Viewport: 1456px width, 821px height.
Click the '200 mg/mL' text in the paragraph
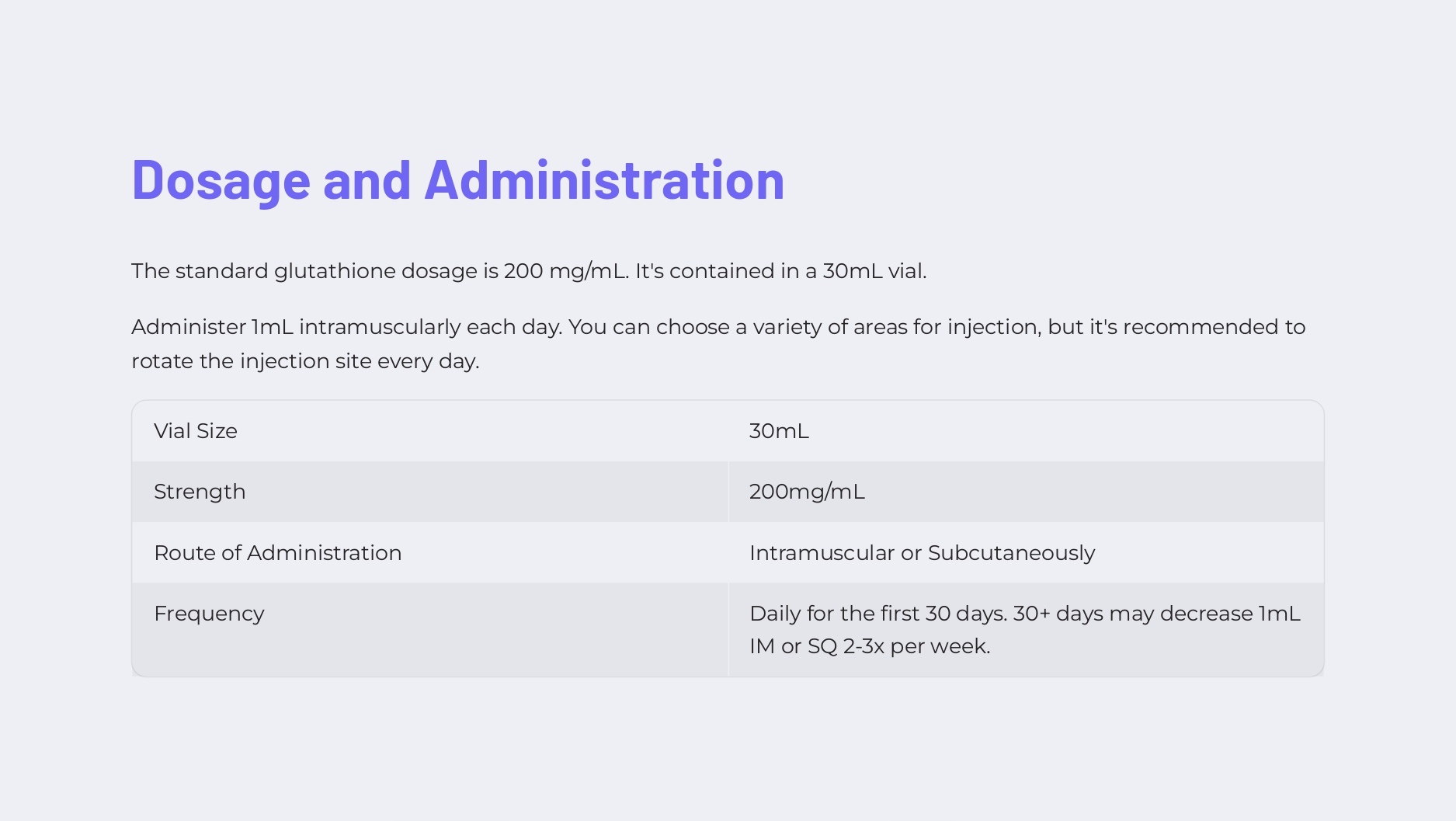pyautogui.click(x=565, y=271)
